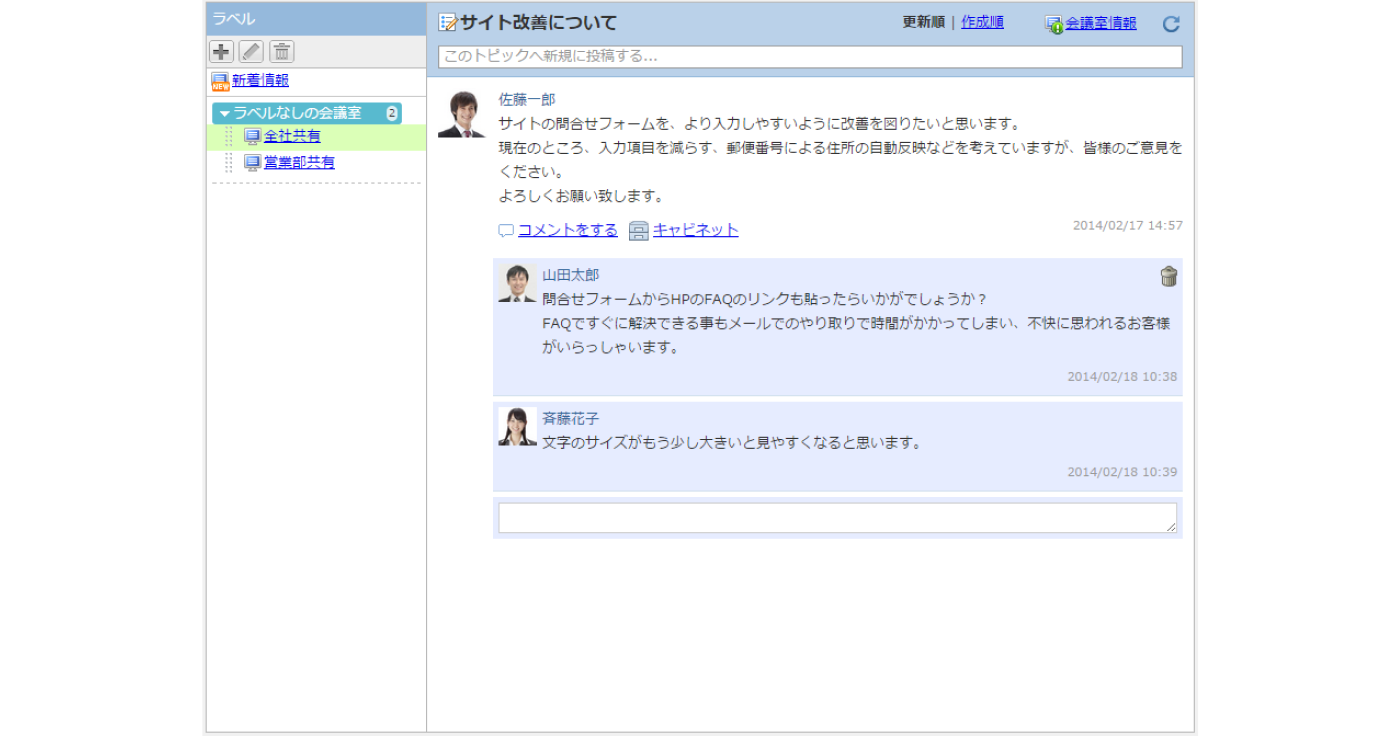The width and height of the screenshot is (1400, 736).
Task: Click the 会議室情報 icon
Action: click(x=1054, y=24)
